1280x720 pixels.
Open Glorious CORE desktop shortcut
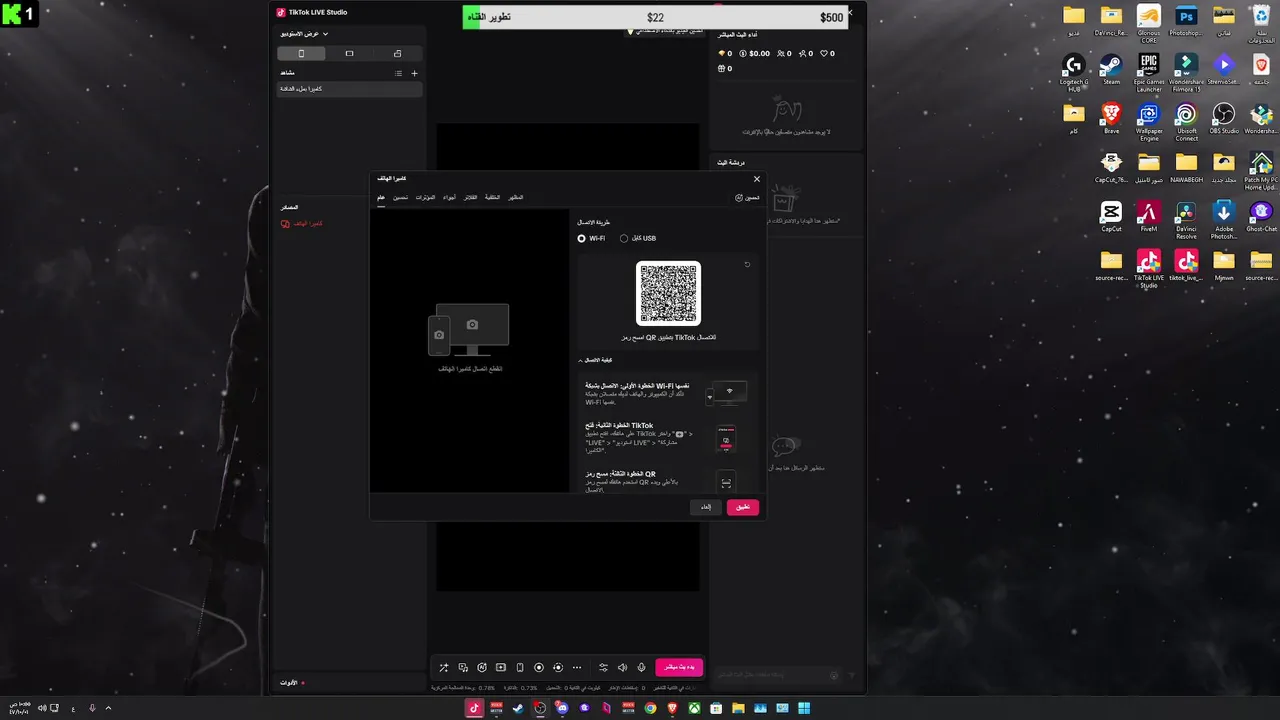coord(1149,22)
